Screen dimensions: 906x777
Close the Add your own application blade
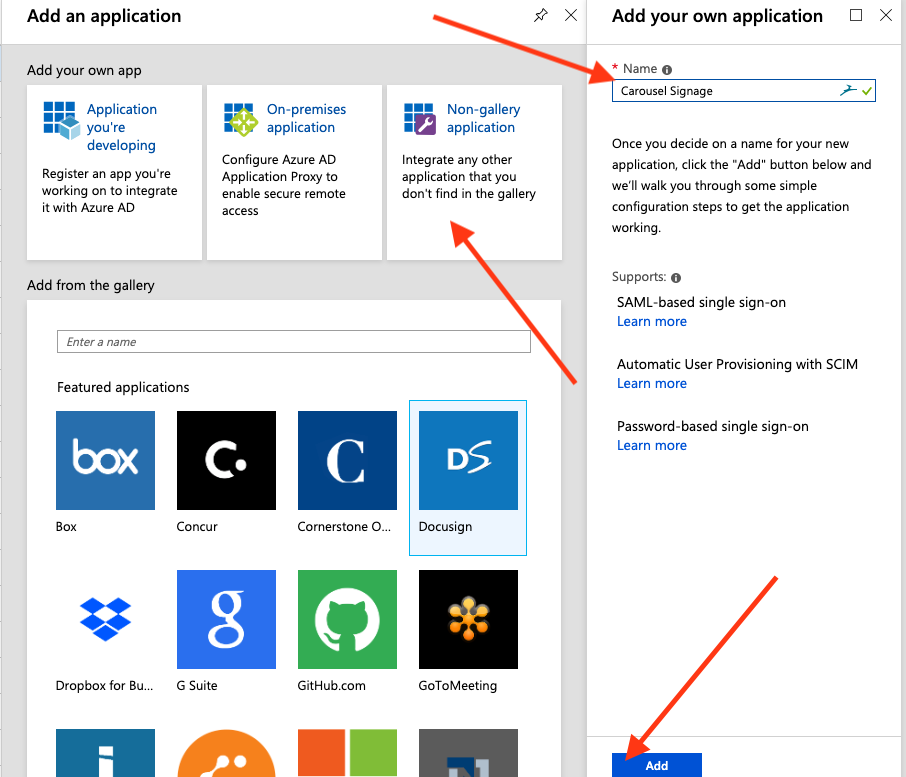(x=886, y=15)
